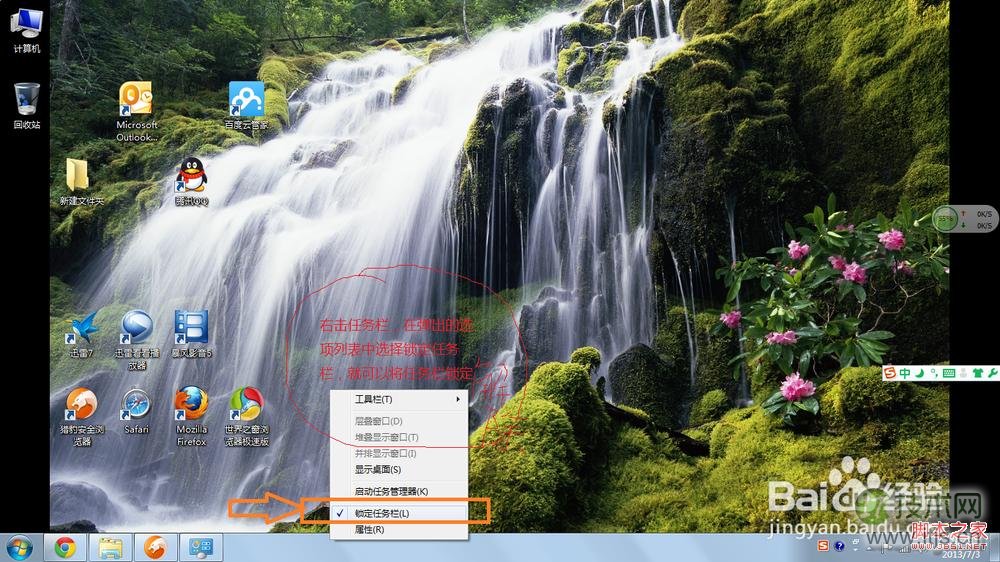Select the 猎豹安全浏览器 desktop shortcut
Image resolution: width=1000 pixels, height=562 pixels.
pos(82,417)
